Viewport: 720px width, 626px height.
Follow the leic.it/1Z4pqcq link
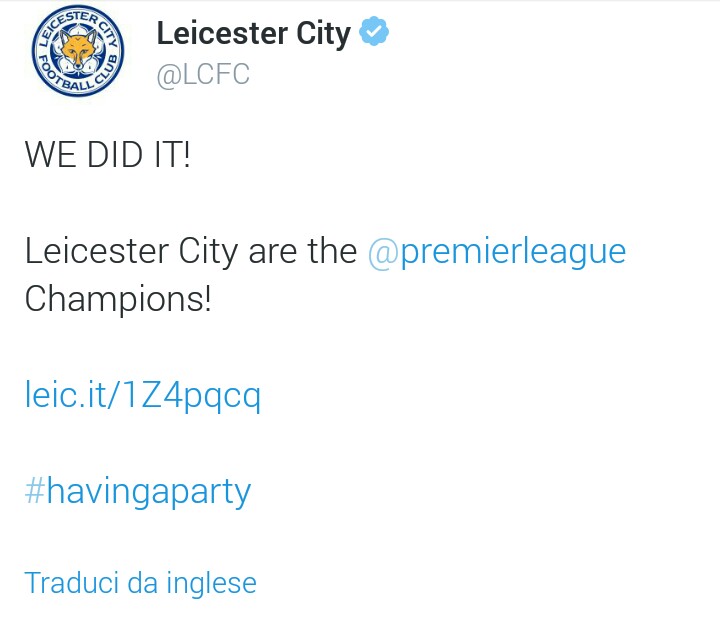[x=142, y=396]
